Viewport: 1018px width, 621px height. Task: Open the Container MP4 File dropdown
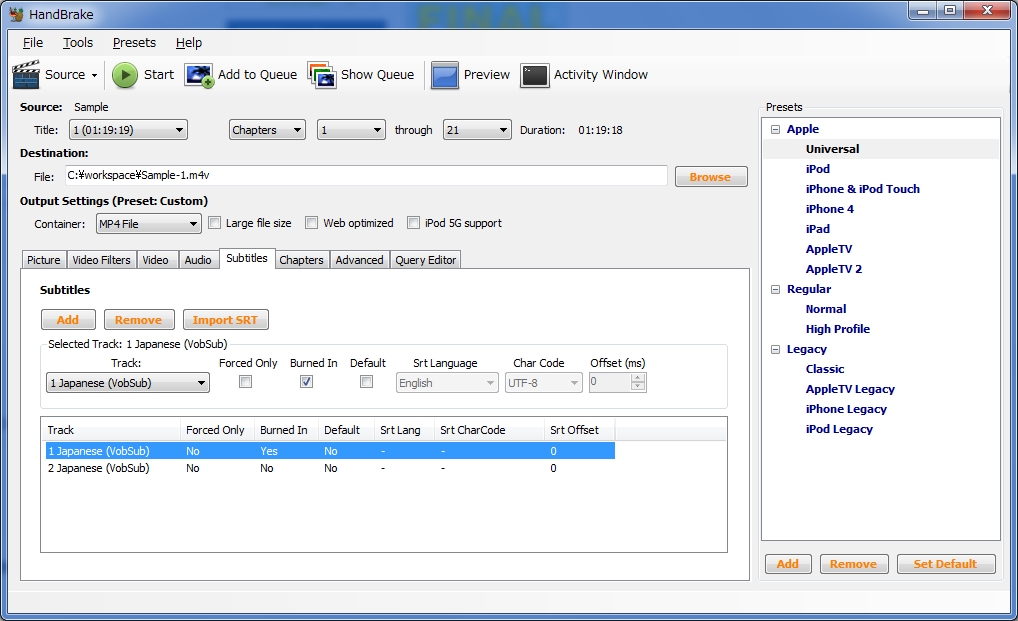148,224
